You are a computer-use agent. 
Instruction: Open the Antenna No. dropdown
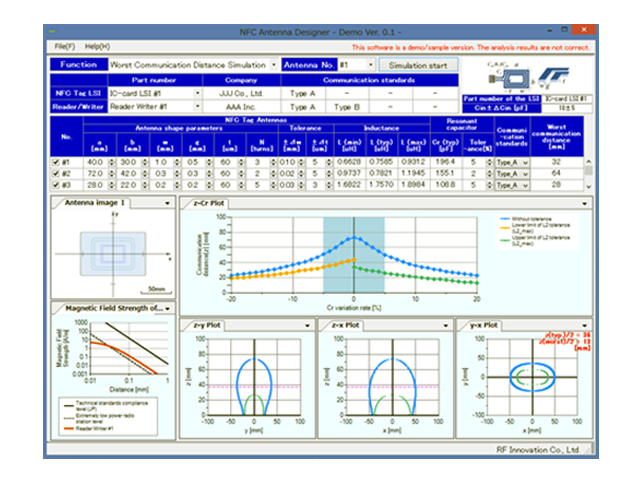(371, 65)
